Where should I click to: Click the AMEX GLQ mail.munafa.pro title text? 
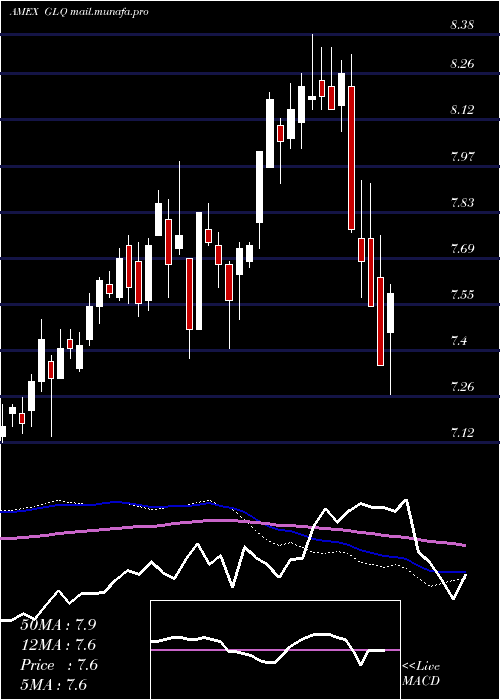coord(79,12)
